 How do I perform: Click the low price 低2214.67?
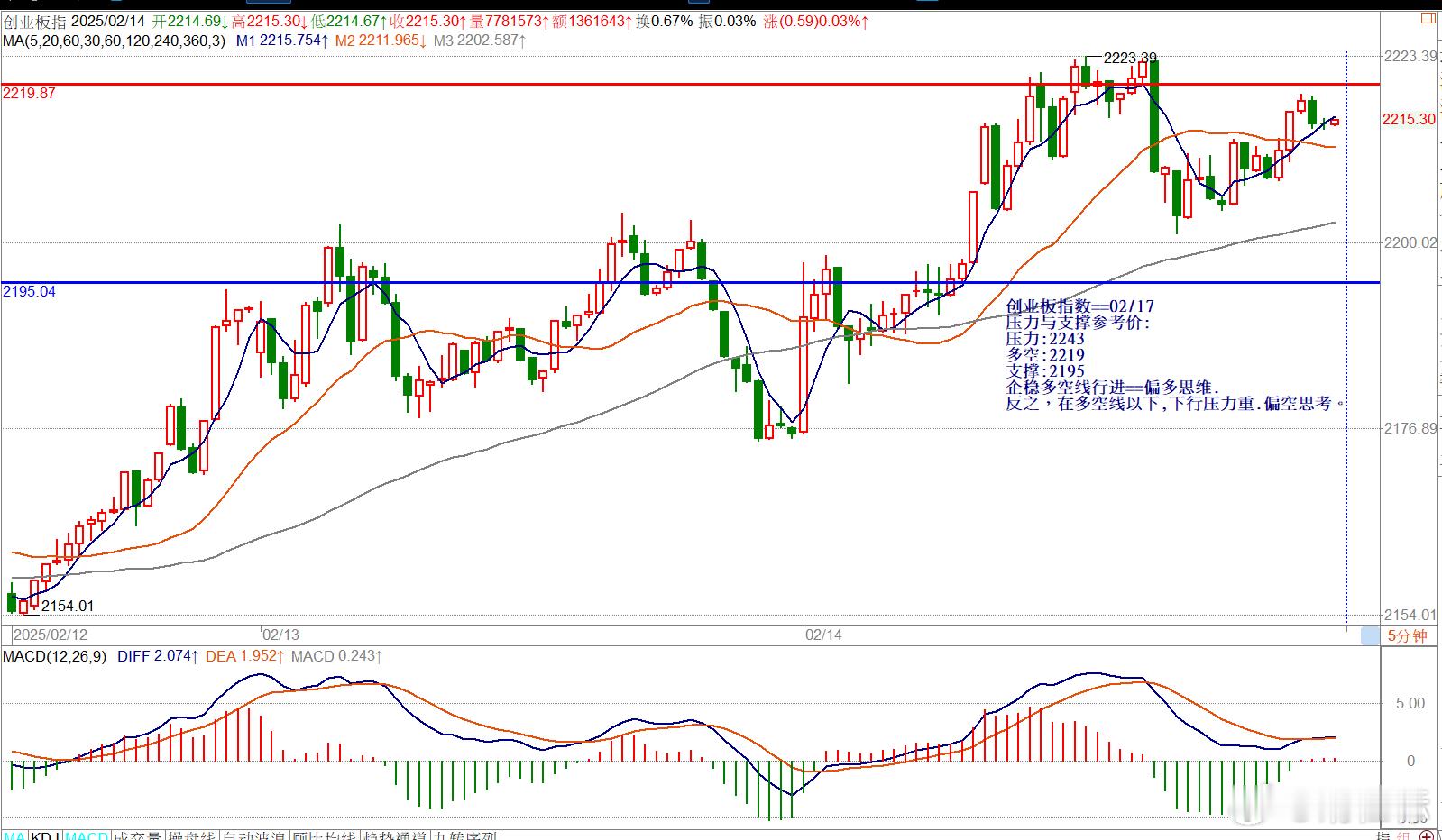click(x=350, y=21)
